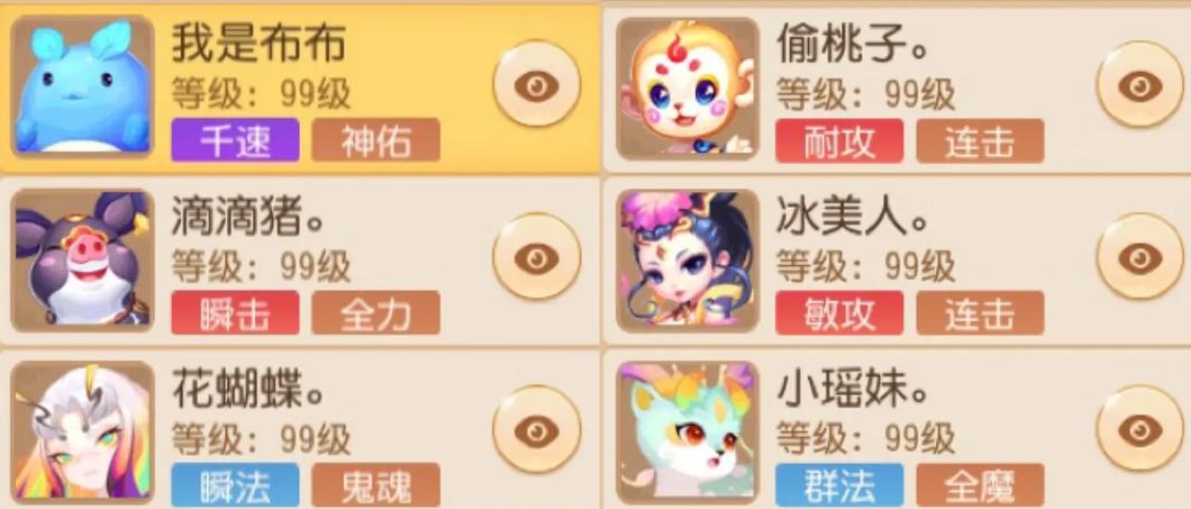Pick the 冰美人 character portrait
The height and width of the screenshot is (509, 1191).
[x=687, y=260]
